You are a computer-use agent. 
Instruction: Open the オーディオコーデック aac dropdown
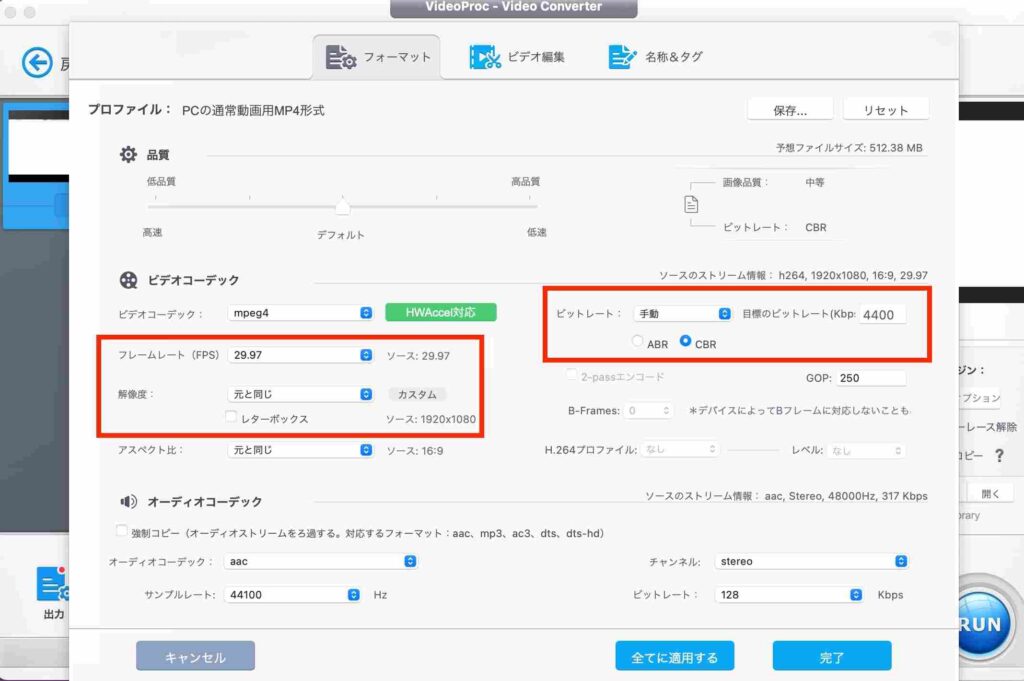tap(320, 562)
